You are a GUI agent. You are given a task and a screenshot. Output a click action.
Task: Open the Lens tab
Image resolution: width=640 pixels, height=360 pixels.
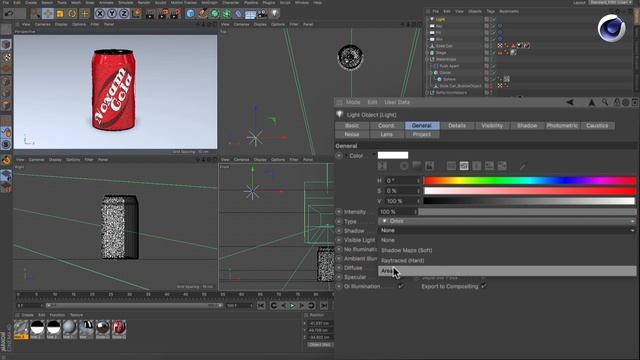[387, 134]
